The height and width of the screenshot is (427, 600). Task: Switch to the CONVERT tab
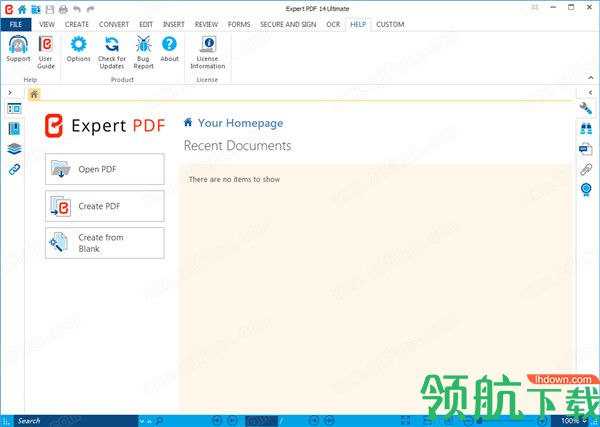[114, 24]
